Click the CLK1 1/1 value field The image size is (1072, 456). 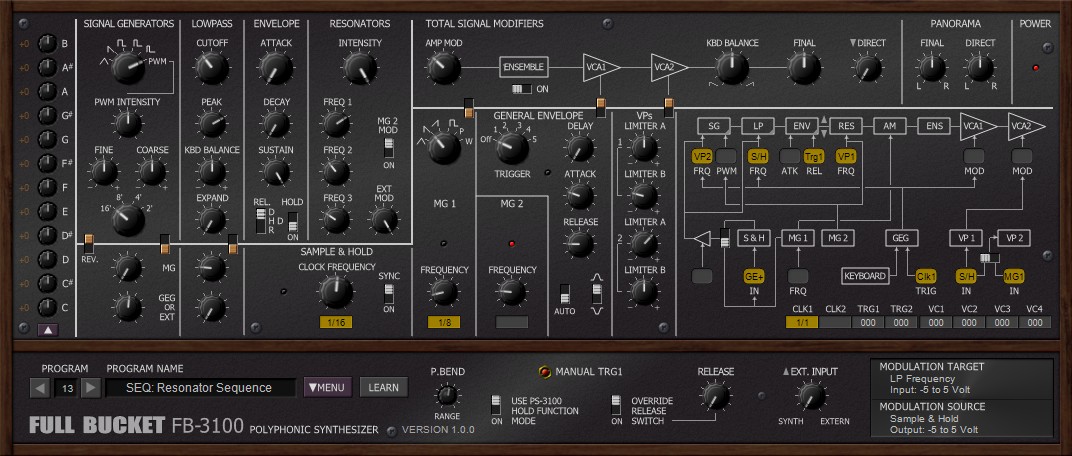[802, 322]
